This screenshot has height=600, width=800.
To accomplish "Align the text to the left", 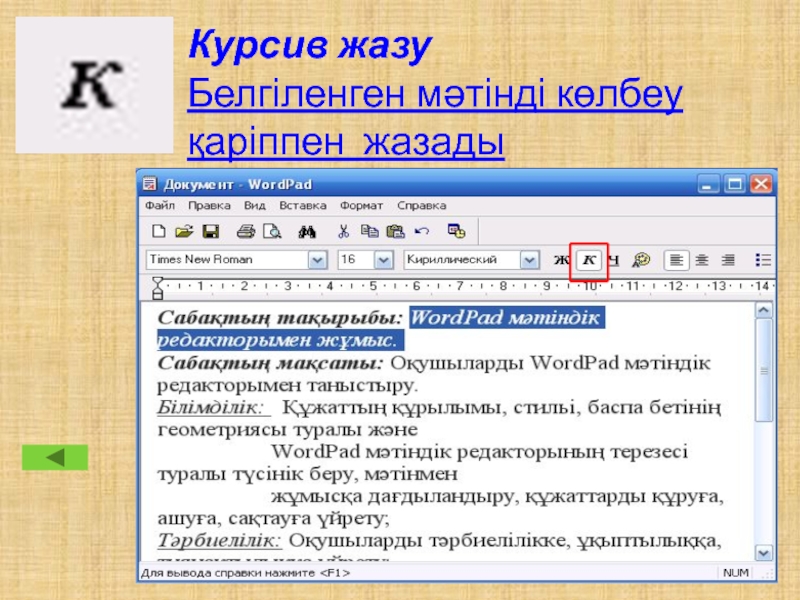I will [x=676, y=260].
